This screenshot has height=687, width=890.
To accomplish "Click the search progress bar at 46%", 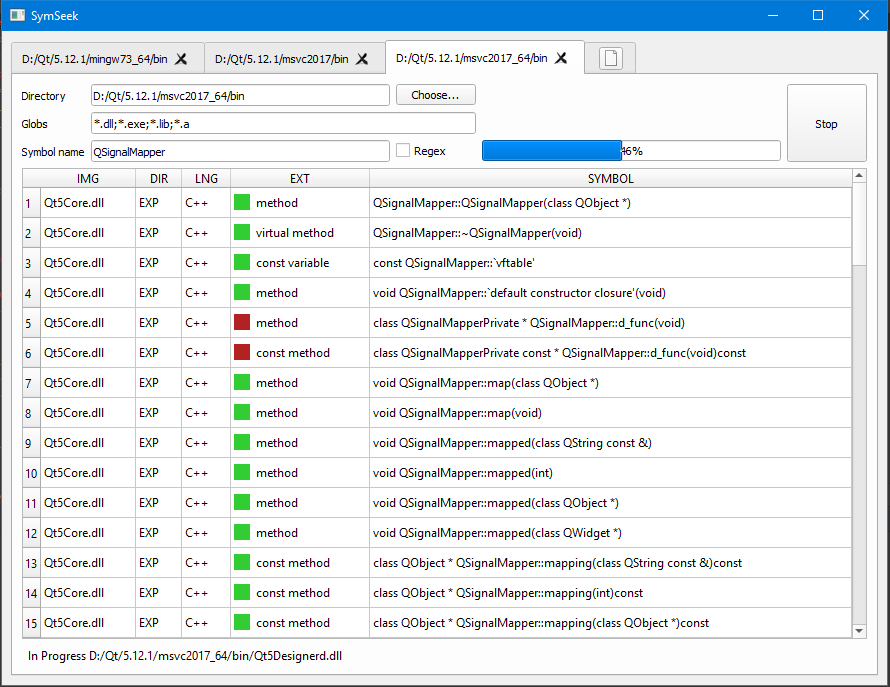I will (x=631, y=150).
